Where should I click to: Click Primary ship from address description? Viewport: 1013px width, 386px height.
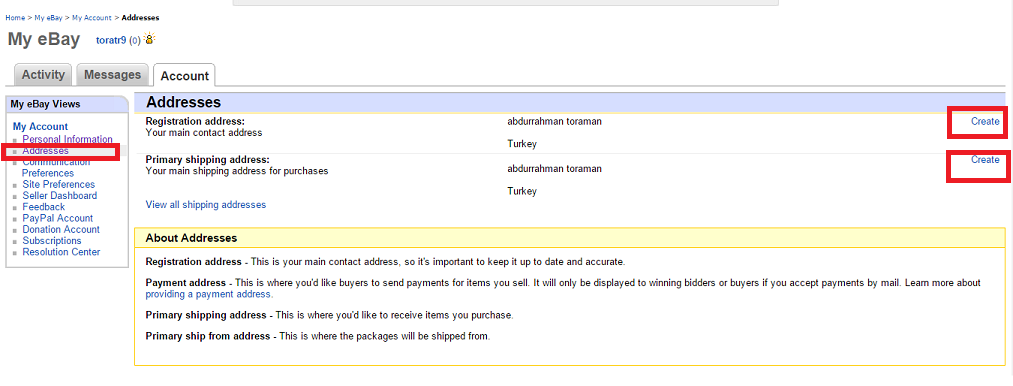318,336
